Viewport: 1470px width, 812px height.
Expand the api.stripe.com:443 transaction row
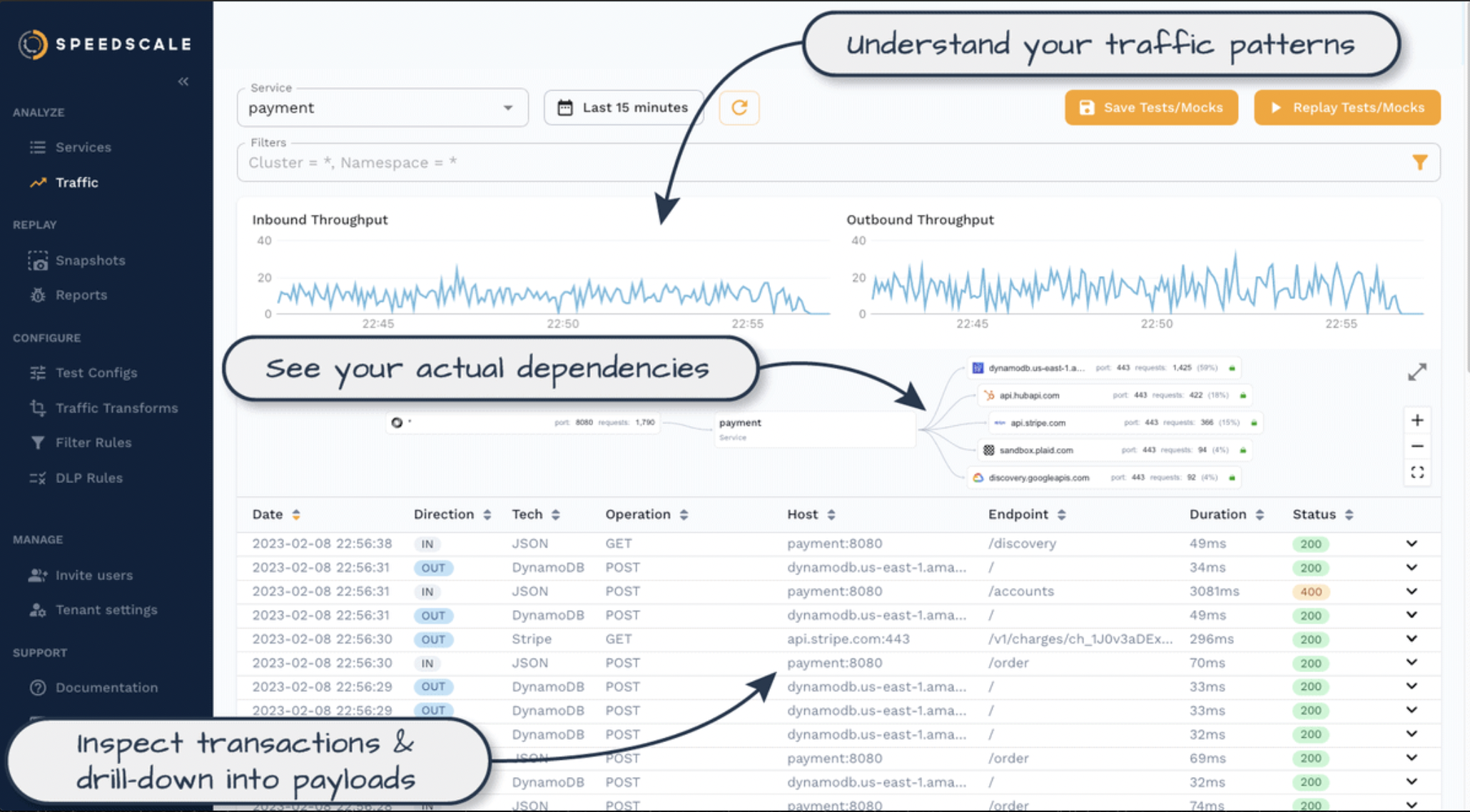click(x=1411, y=639)
